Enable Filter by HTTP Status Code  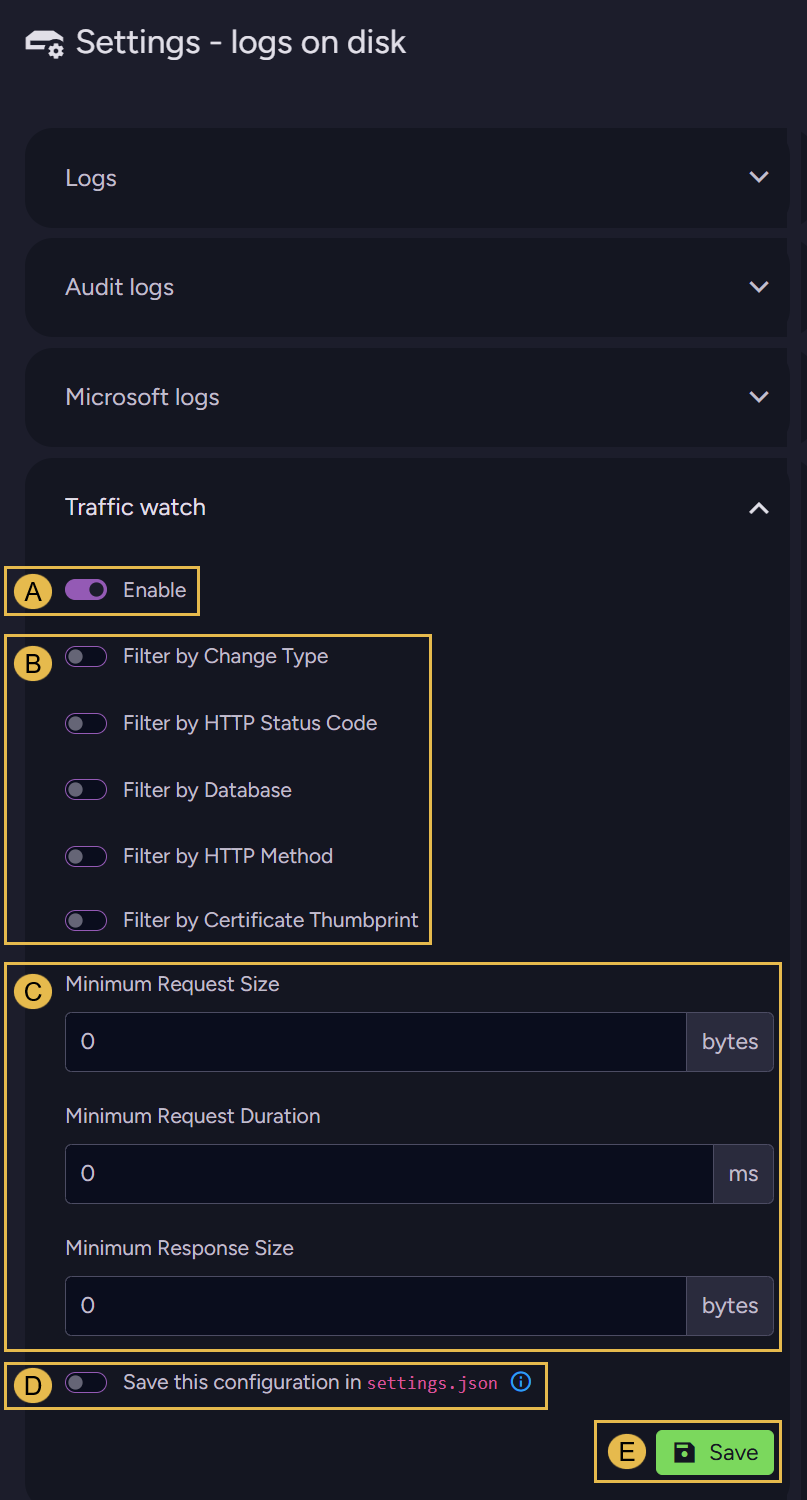coord(86,723)
